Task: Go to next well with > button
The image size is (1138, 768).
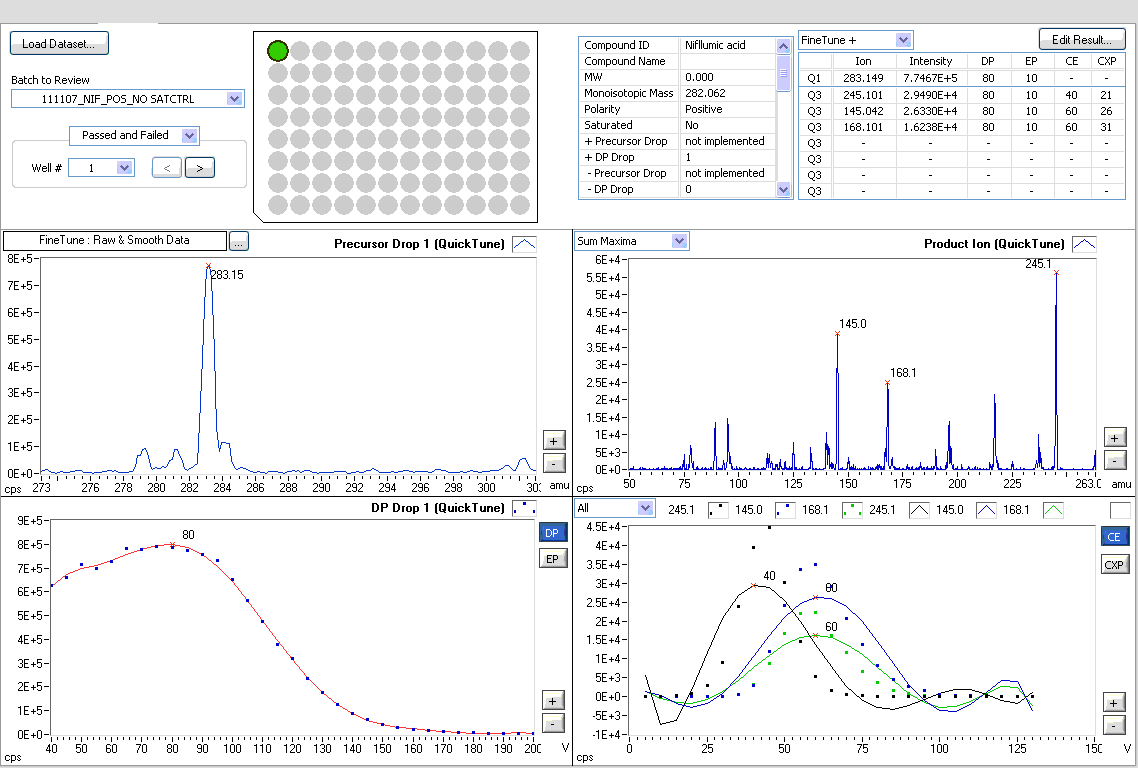Action: point(200,168)
